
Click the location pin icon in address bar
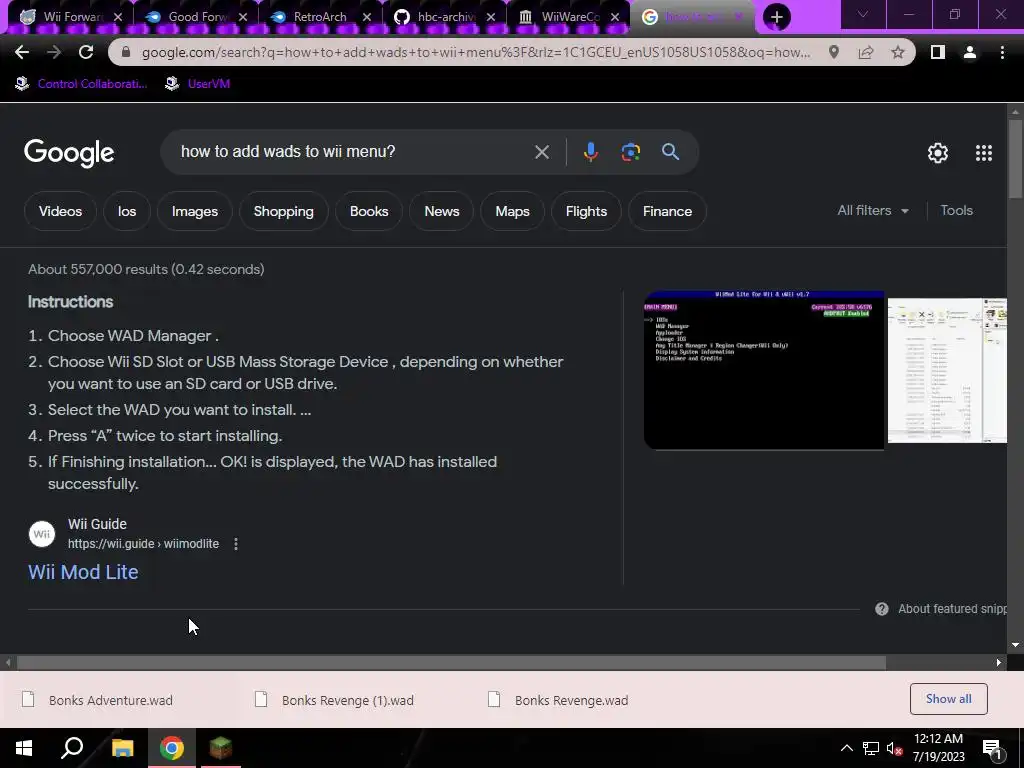point(834,52)
